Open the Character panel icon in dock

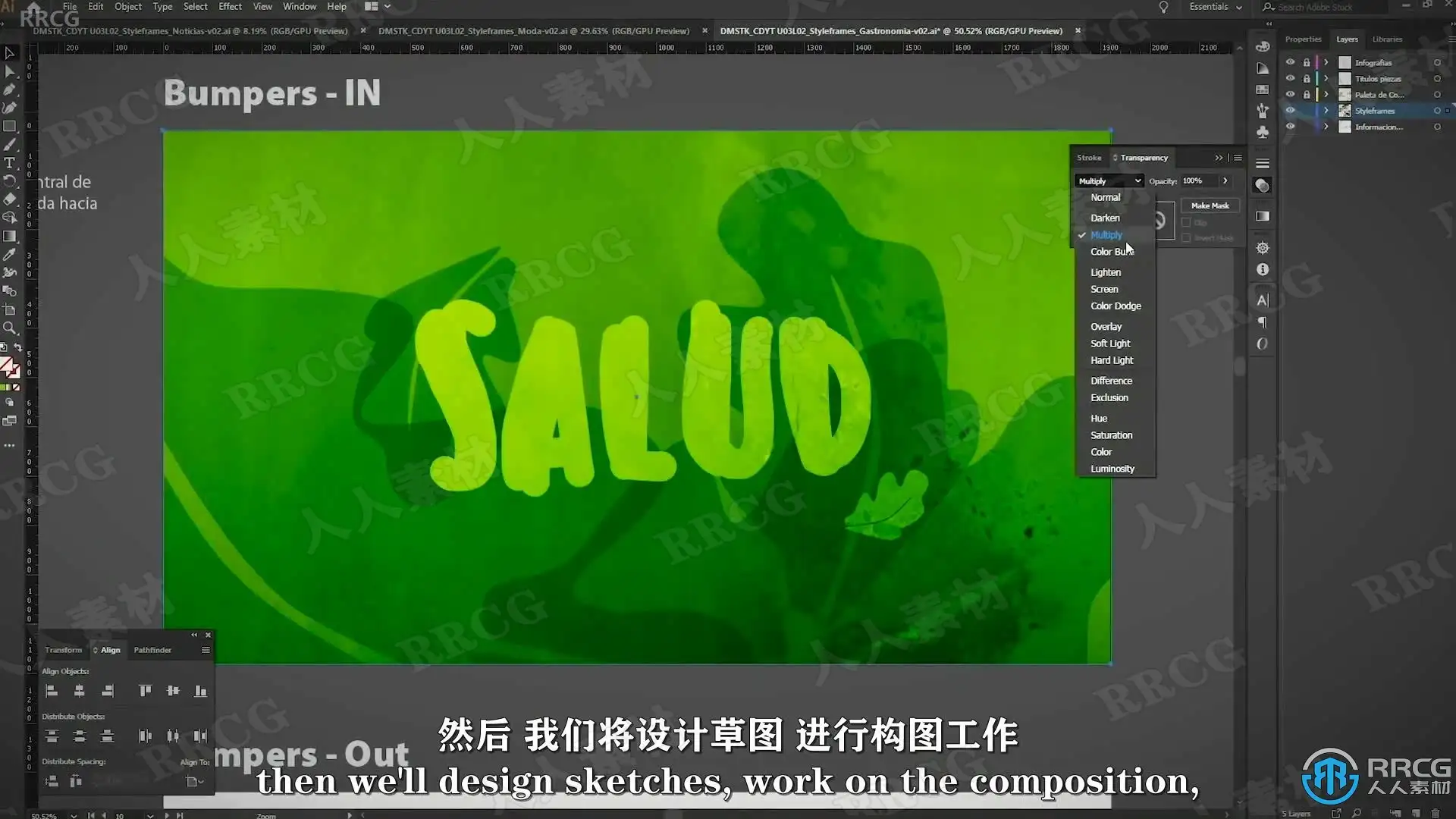(1263, 300)
